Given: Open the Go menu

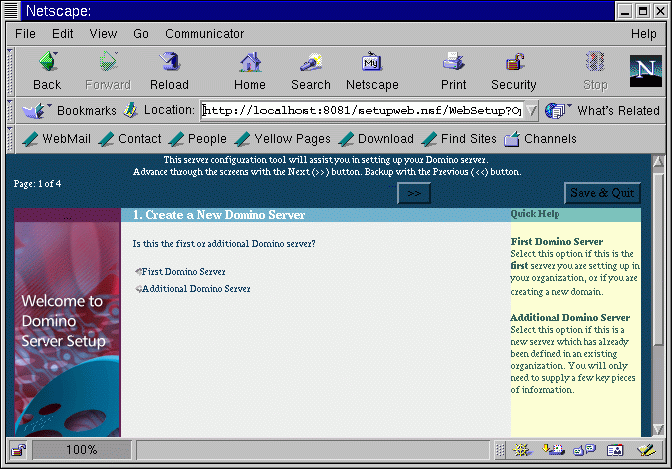Looking at the screenshot, I should pos(141,33).
